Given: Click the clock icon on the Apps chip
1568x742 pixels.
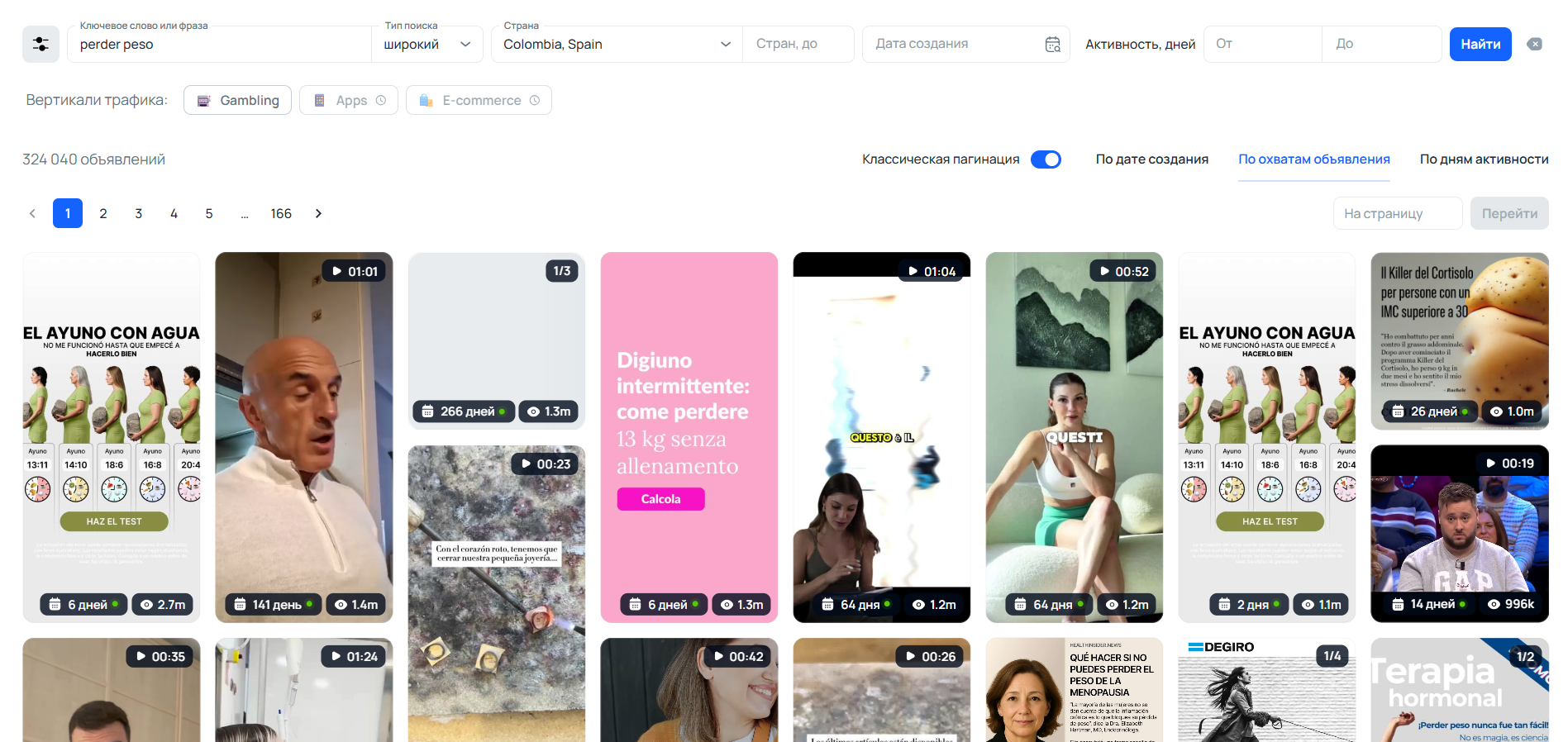Looking at the screenshot, I should point(381,100).
